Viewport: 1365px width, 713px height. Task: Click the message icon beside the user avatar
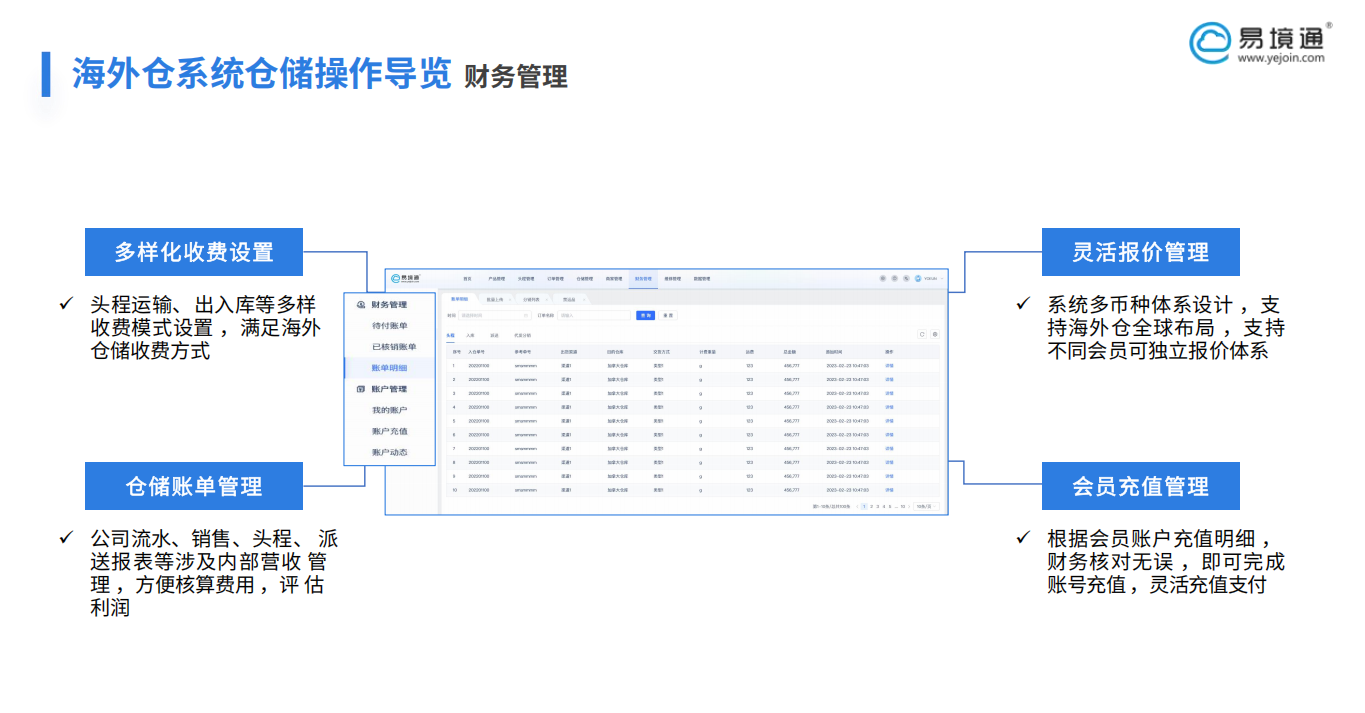coord(906,278)
